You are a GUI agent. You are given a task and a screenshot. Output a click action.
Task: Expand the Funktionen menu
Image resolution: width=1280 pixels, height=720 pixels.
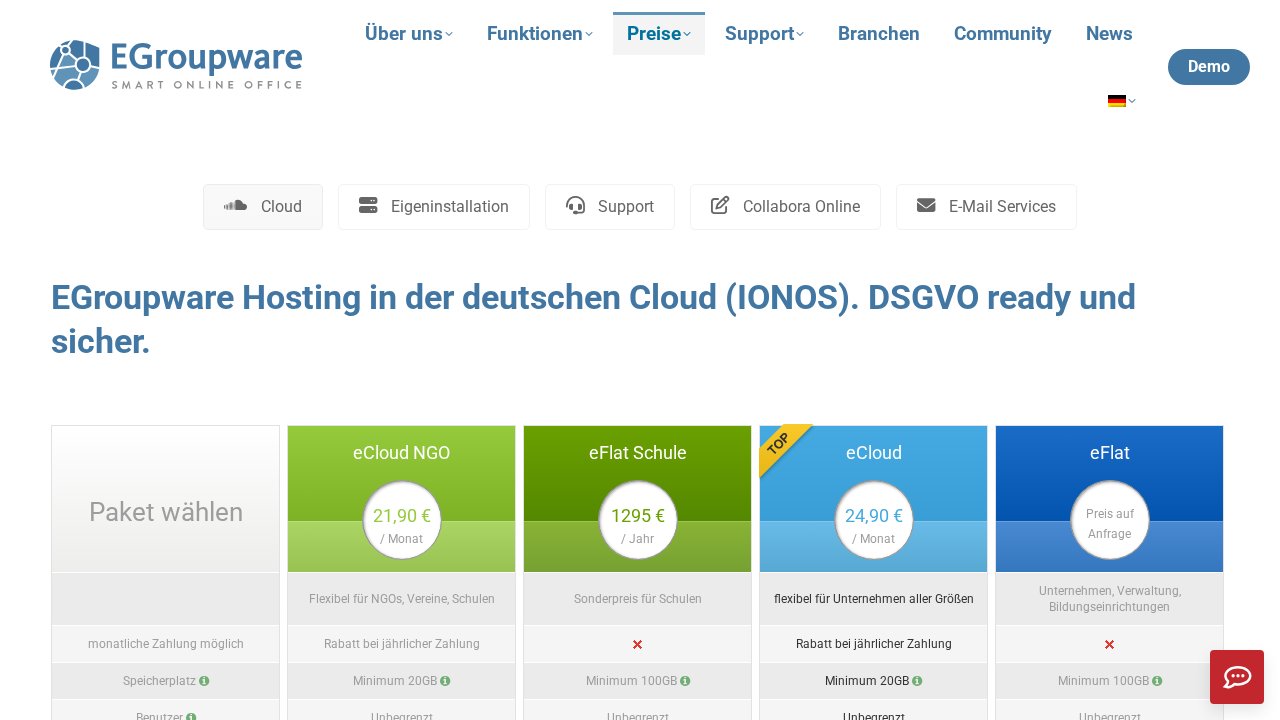(x=539, y=34)
